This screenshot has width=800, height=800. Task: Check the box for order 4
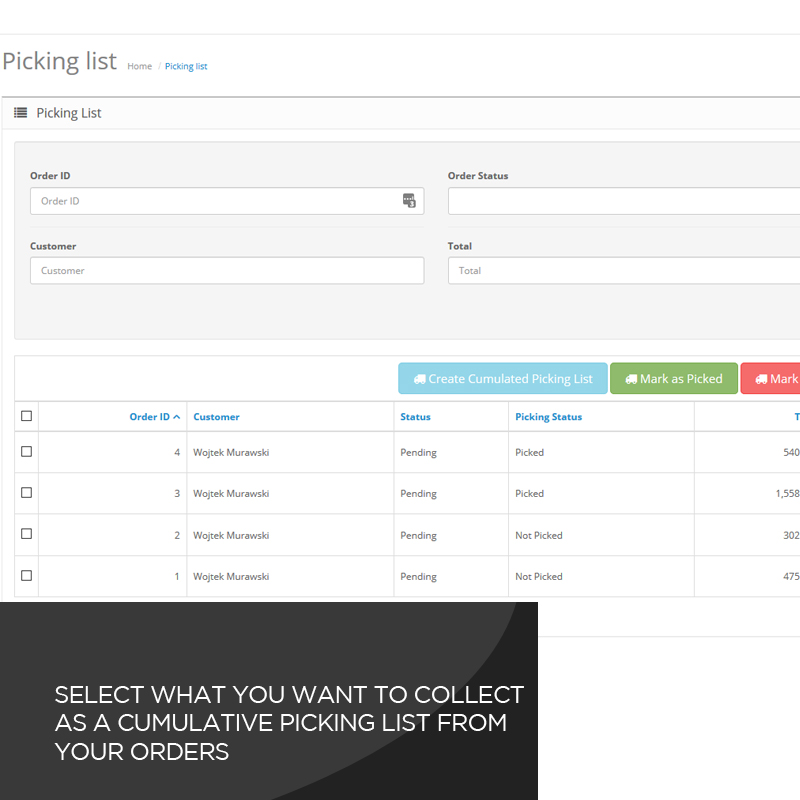tap(27, 452)
